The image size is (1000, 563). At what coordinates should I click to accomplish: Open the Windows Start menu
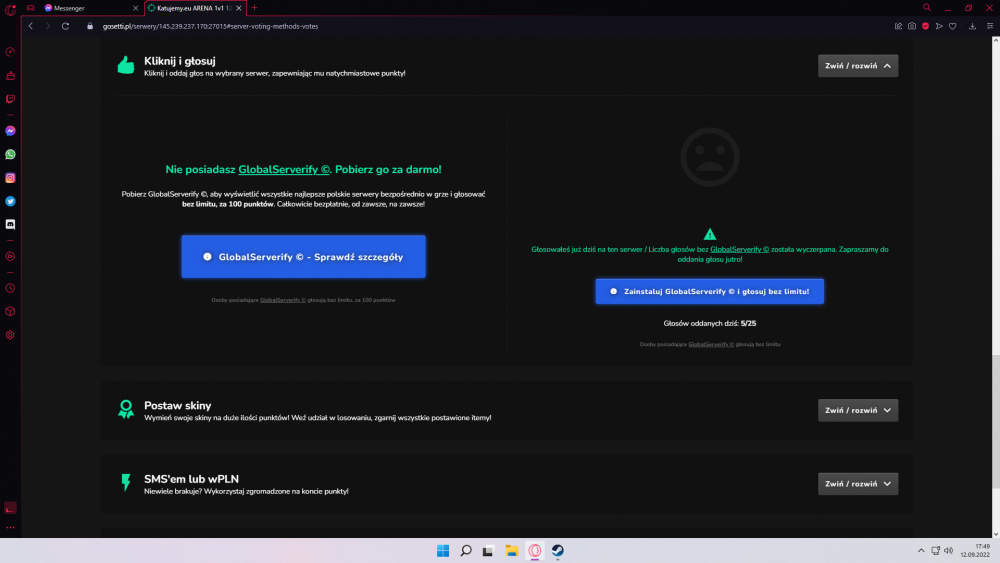443,550
